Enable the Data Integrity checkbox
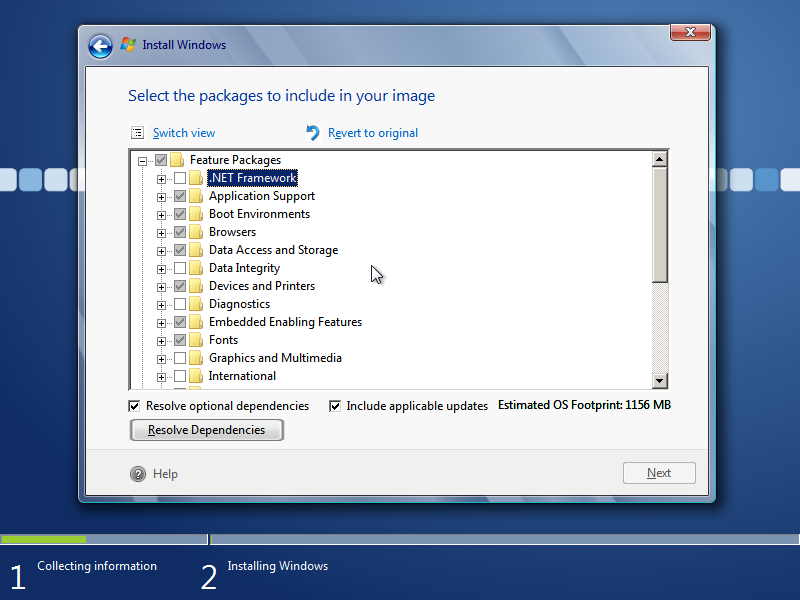 coord(180,268)
